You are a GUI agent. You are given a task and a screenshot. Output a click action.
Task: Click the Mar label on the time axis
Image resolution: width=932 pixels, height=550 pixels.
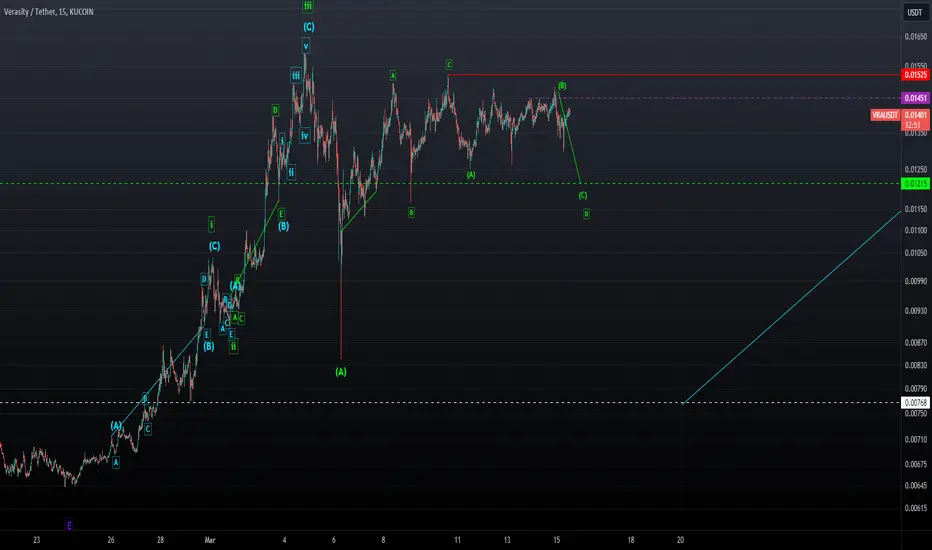(x=210, y=540)
